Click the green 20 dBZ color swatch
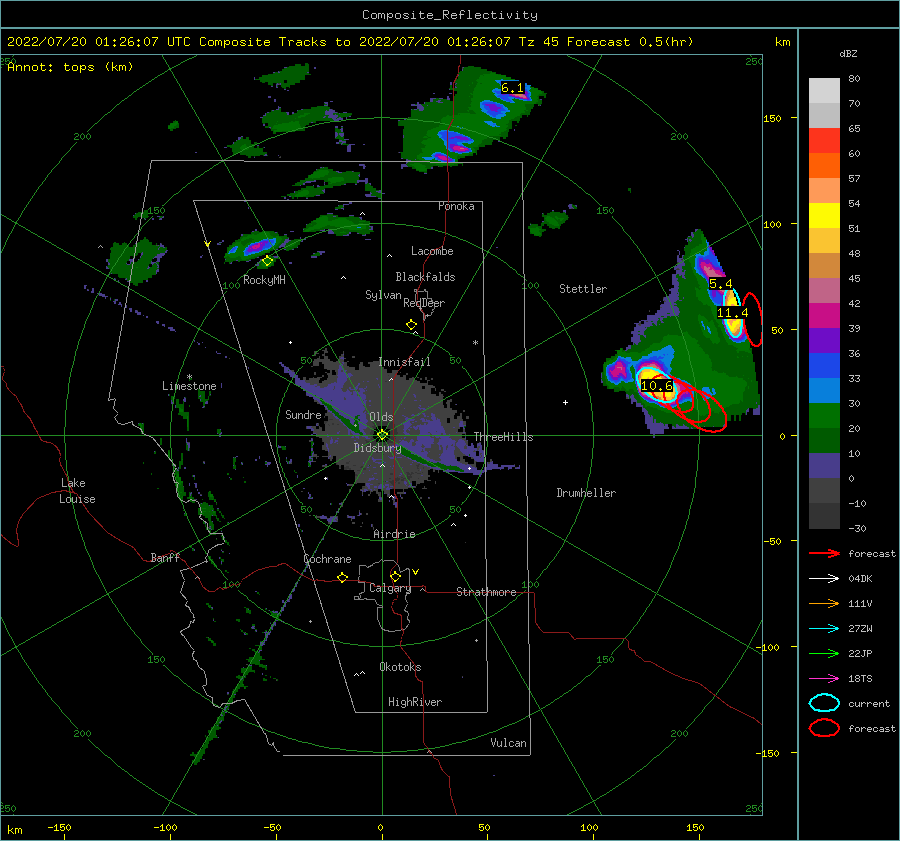The width and height of the screenshot is (900, 841). (824, 416)
